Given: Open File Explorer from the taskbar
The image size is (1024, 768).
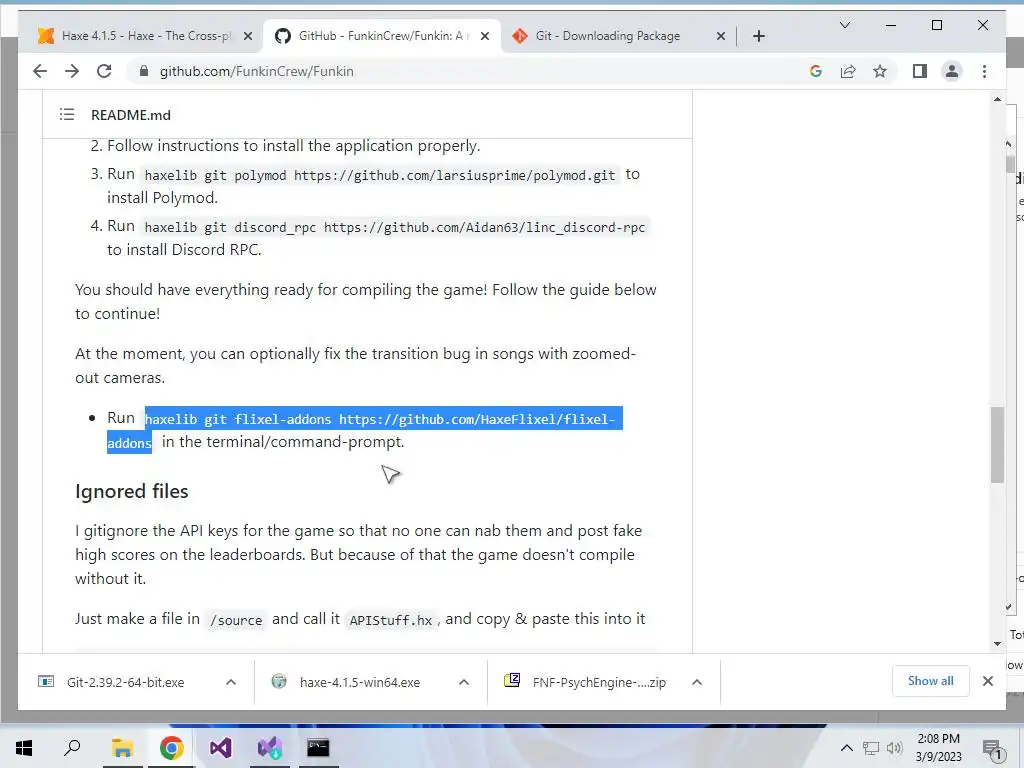Looking at the screenshot, I should pyautogui.click(x=122, y=748).
